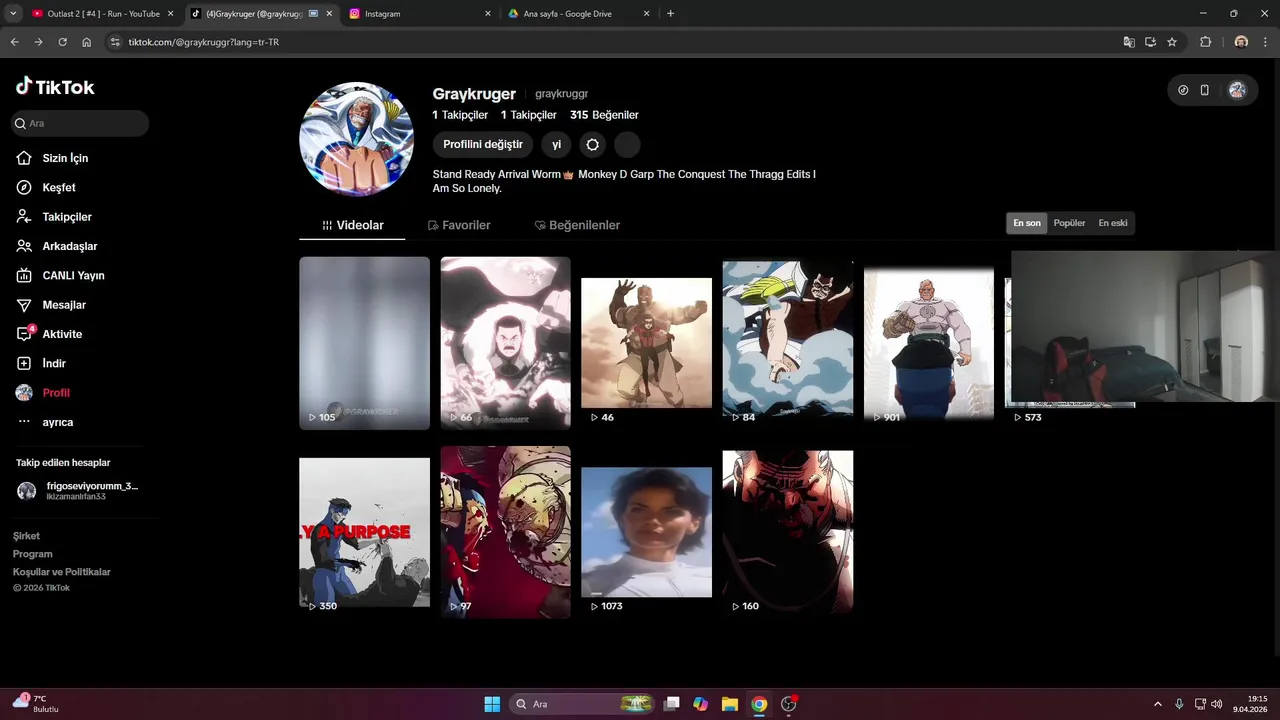Switch to the Videolar tab
The height and width of the screenshot is (720, 1280).
click(352, 225)
